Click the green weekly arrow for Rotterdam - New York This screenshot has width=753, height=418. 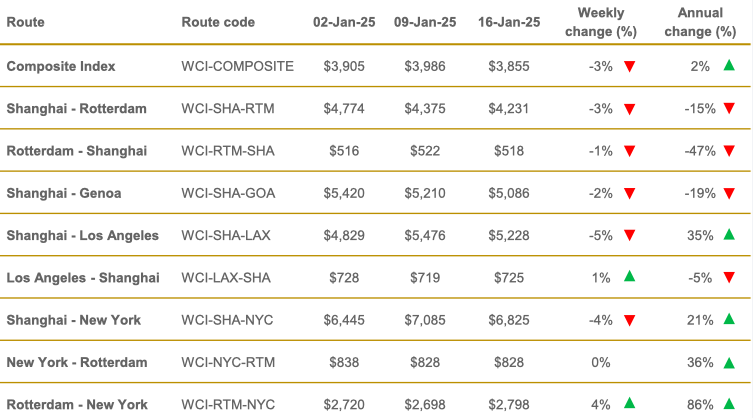(x=630, y=403)
